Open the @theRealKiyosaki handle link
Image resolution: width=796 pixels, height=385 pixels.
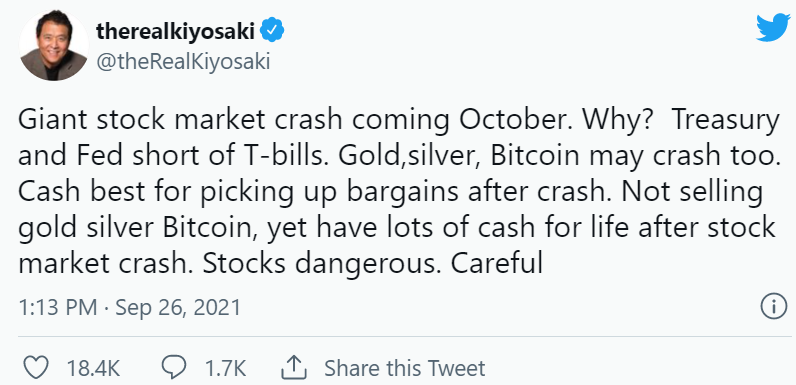[183, 62]
